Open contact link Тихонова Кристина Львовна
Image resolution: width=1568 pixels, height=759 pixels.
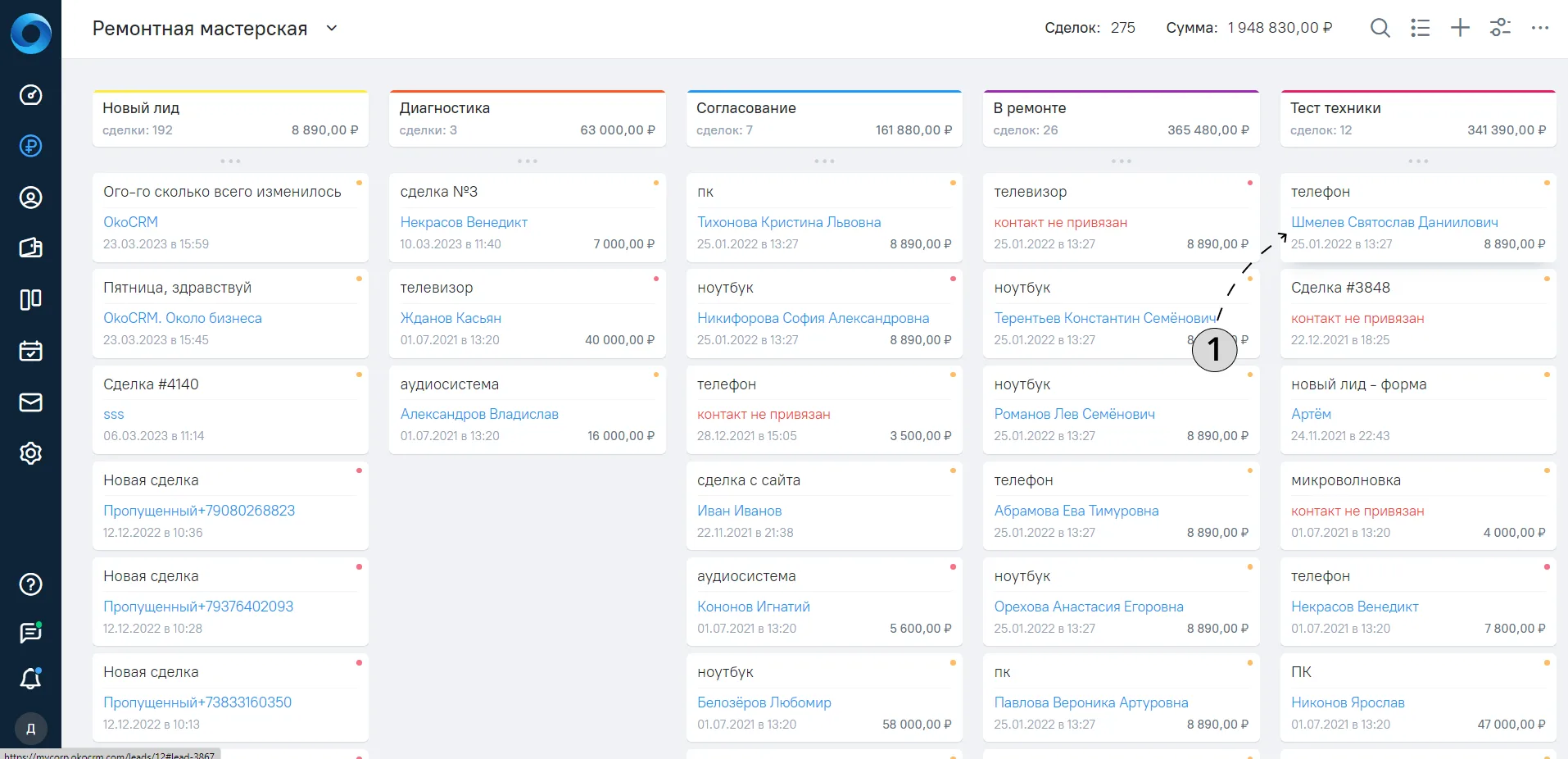pos(789,222)
